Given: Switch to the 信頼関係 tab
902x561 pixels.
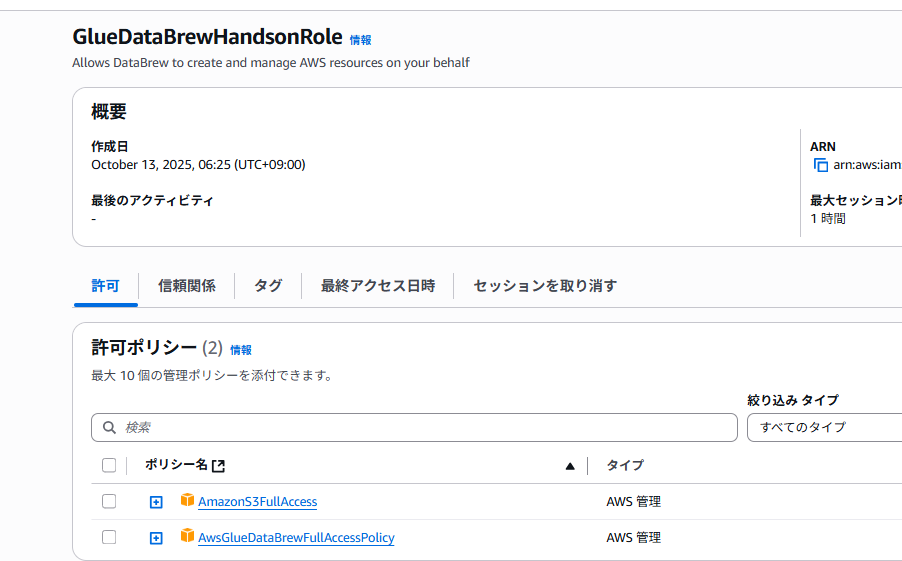Looking at the screenshot, I should (x=186, y=286).
